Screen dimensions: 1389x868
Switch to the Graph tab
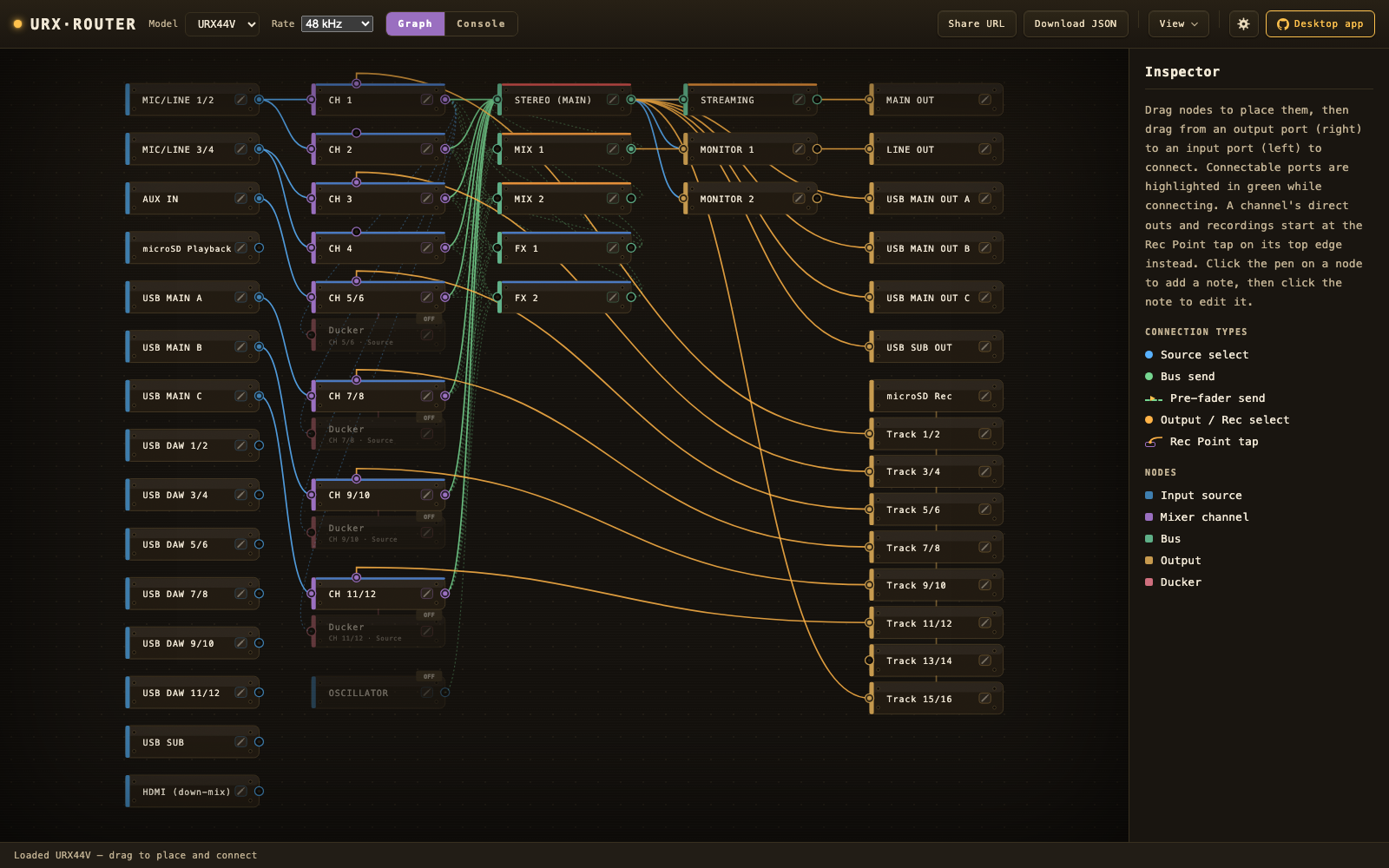click(415, 24)
